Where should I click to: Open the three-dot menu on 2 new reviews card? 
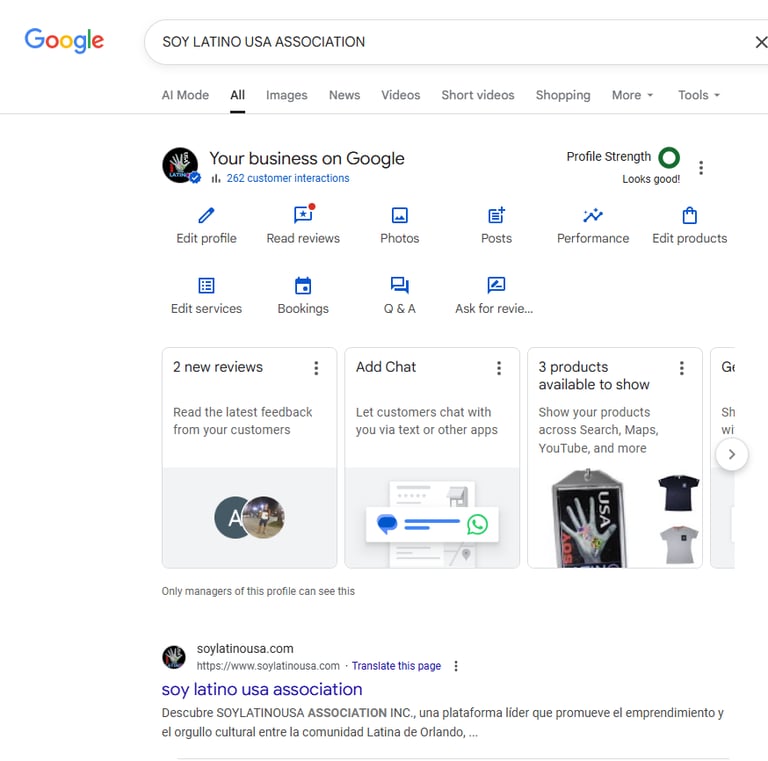tap(316, 368)
